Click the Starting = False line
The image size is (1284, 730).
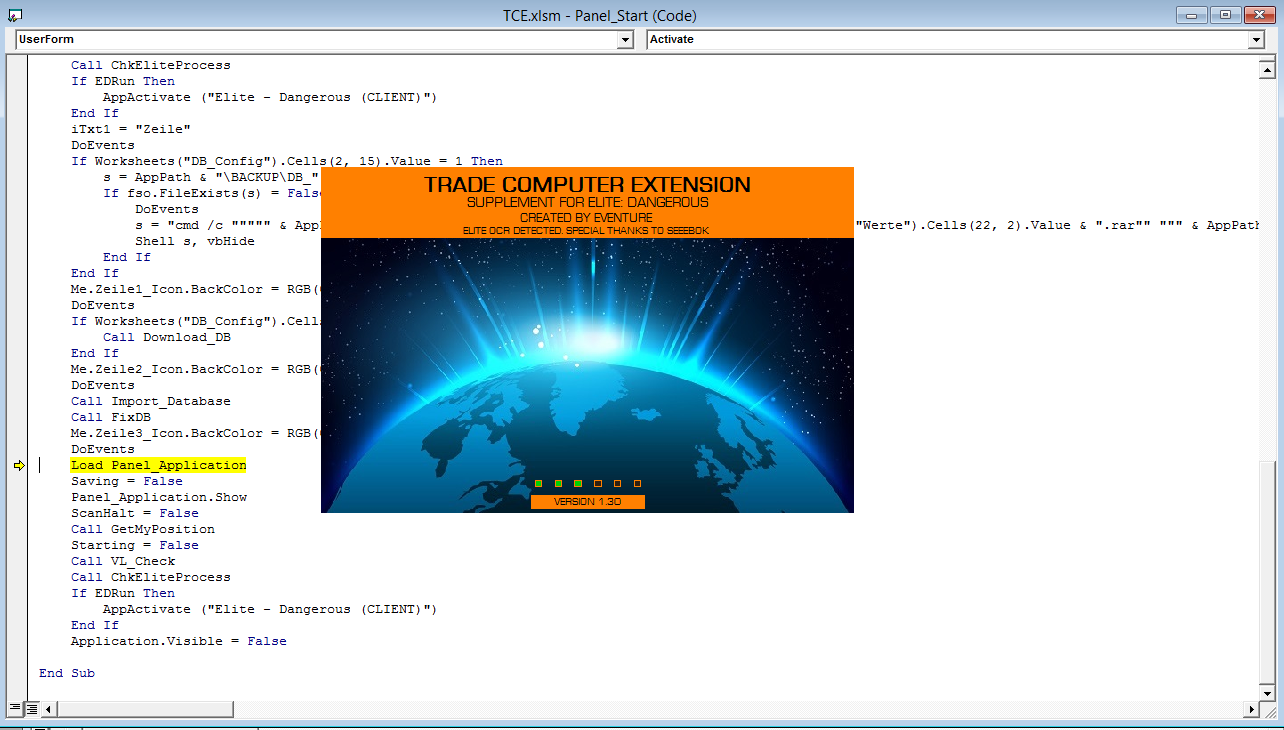point(134,545)
